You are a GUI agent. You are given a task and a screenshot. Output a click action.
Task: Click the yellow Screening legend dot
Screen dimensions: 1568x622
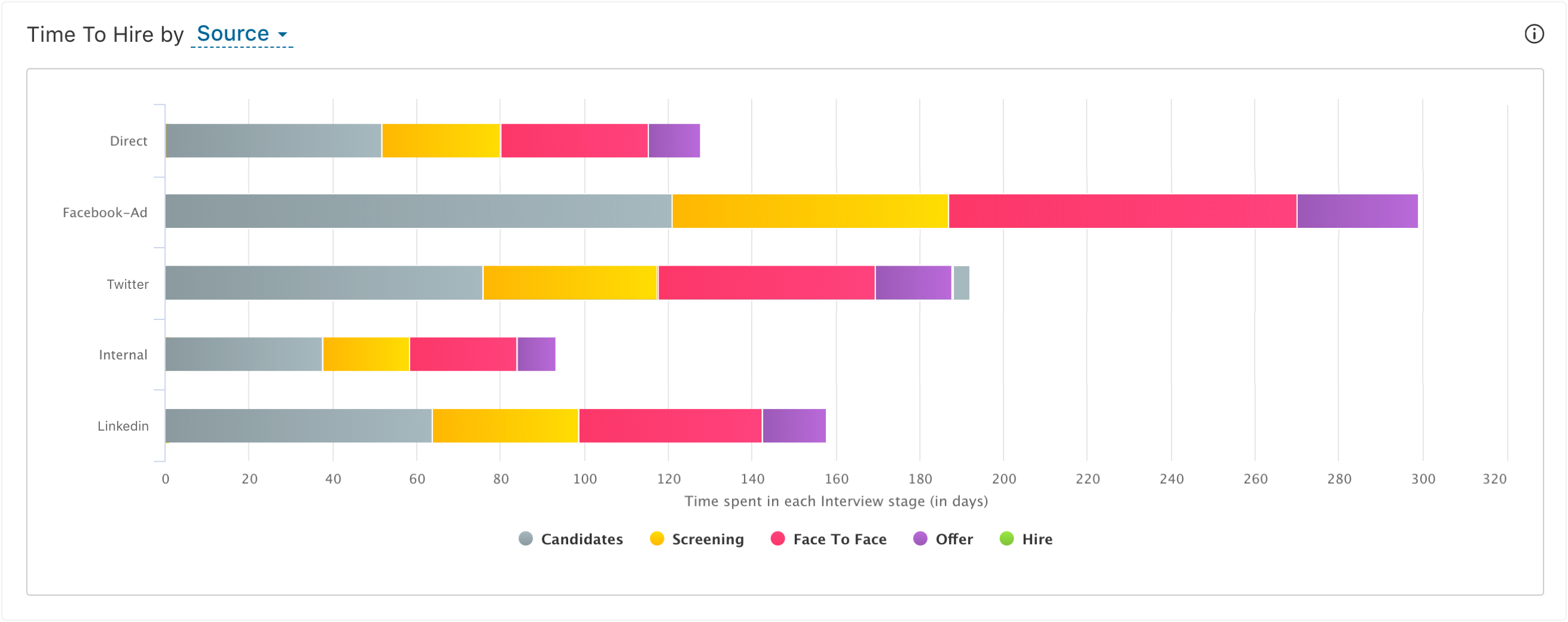pos(657,539)
